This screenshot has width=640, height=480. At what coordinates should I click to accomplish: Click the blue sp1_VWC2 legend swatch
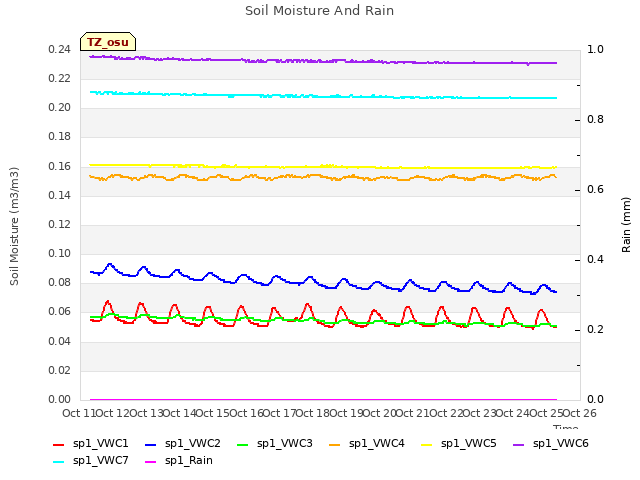tap(151, 444)
